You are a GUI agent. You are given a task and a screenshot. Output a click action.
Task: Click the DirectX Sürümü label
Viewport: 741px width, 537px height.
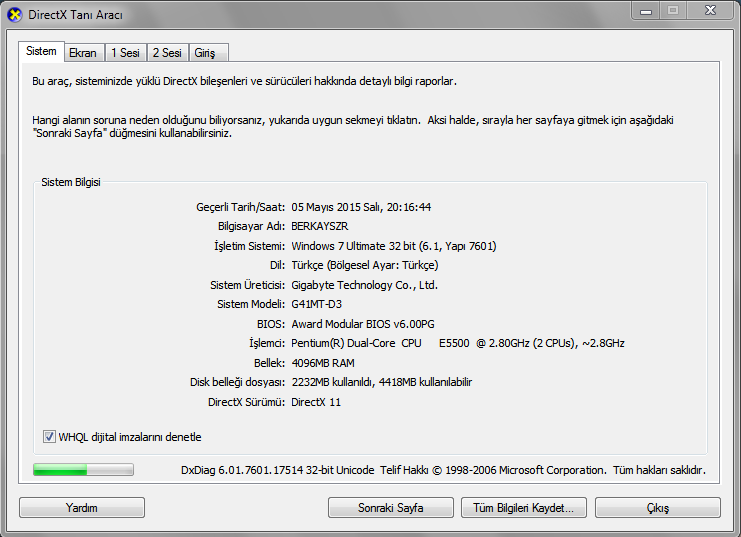click(247, 402)
